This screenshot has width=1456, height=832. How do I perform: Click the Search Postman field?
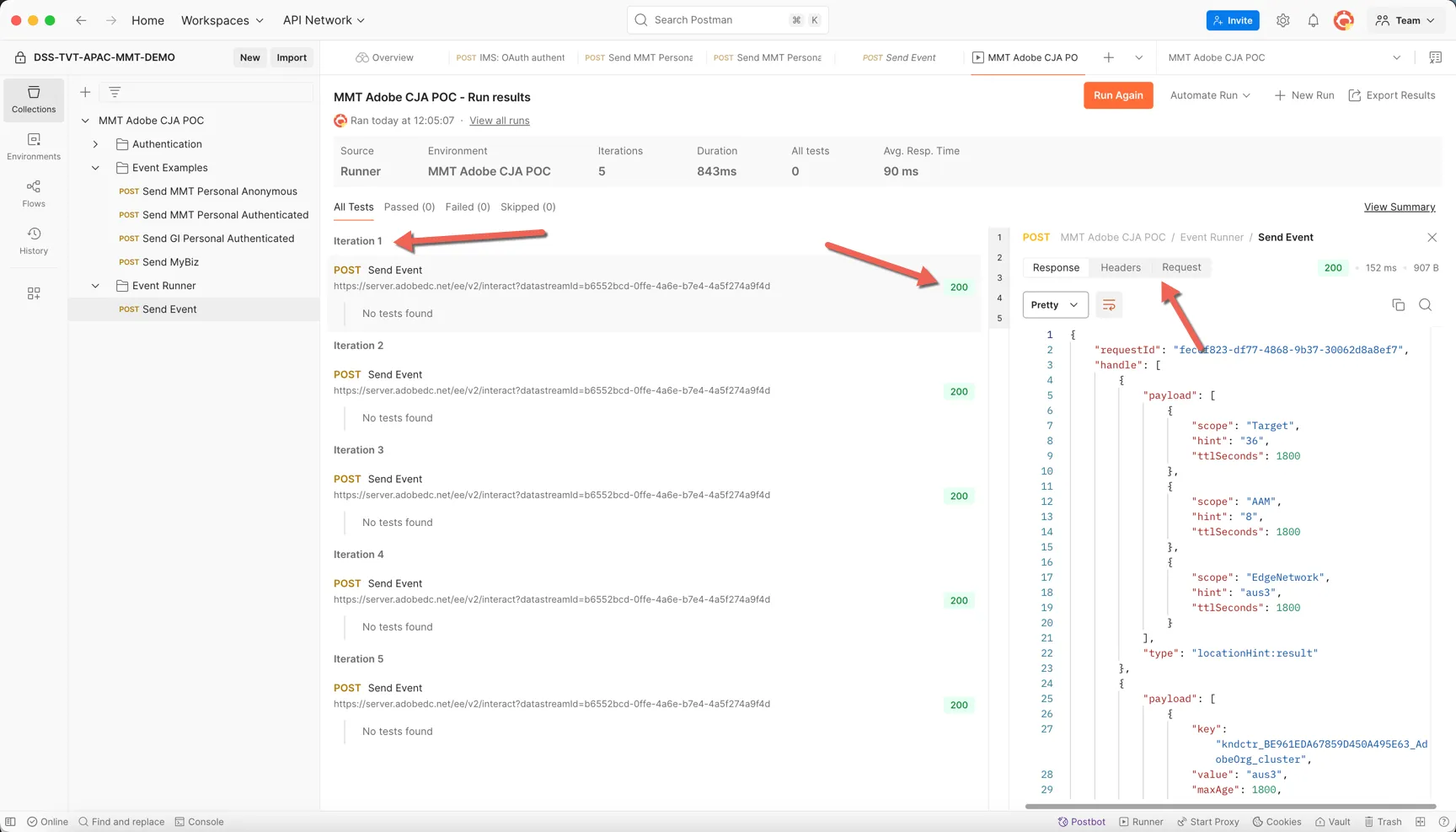[x=728, y=20]
